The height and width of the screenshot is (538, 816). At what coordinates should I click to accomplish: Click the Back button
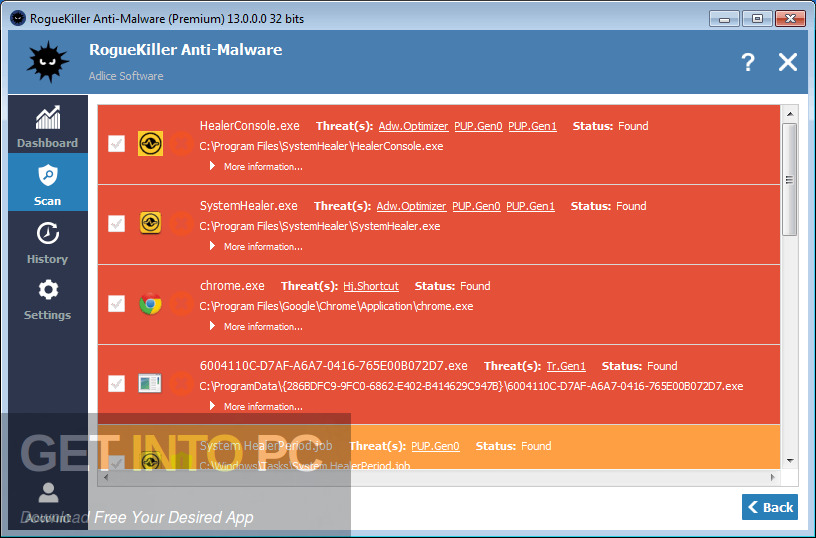pos(770,507)
